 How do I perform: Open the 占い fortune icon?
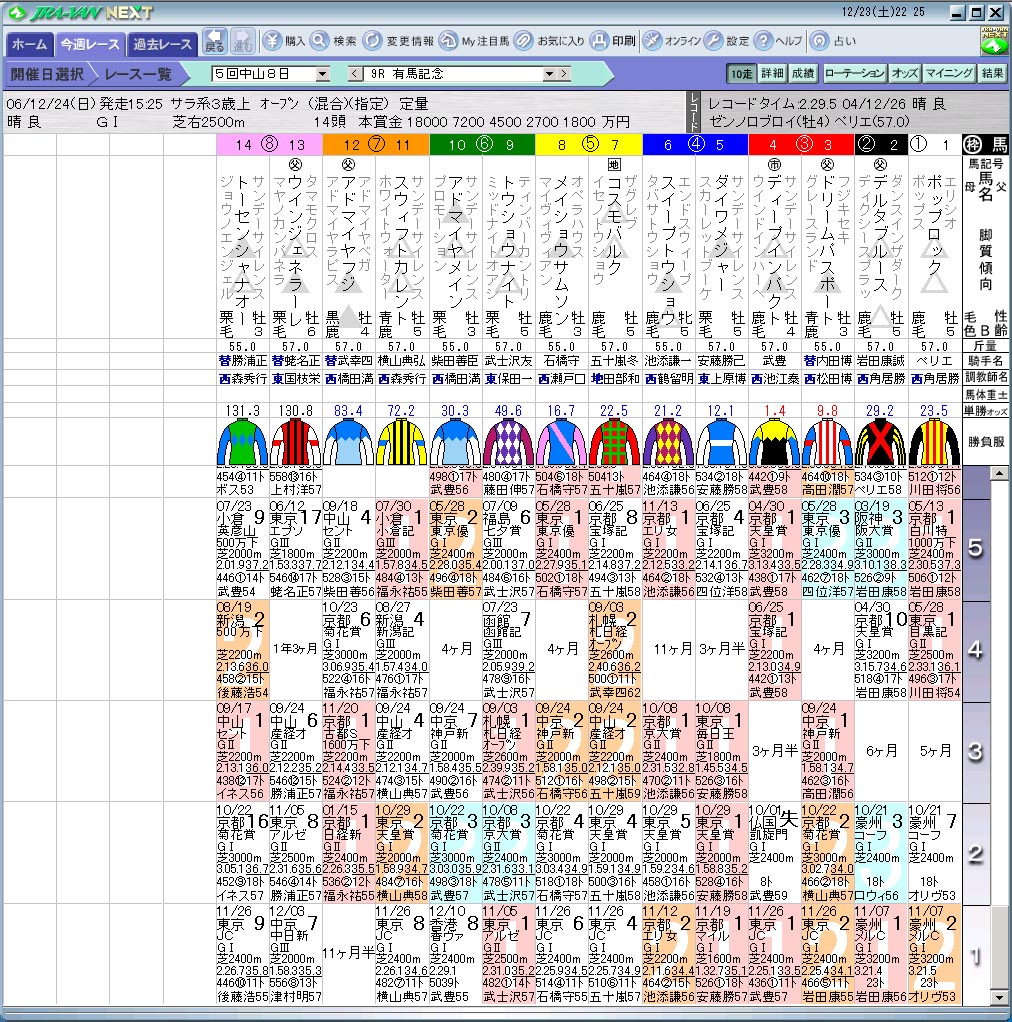819,41
